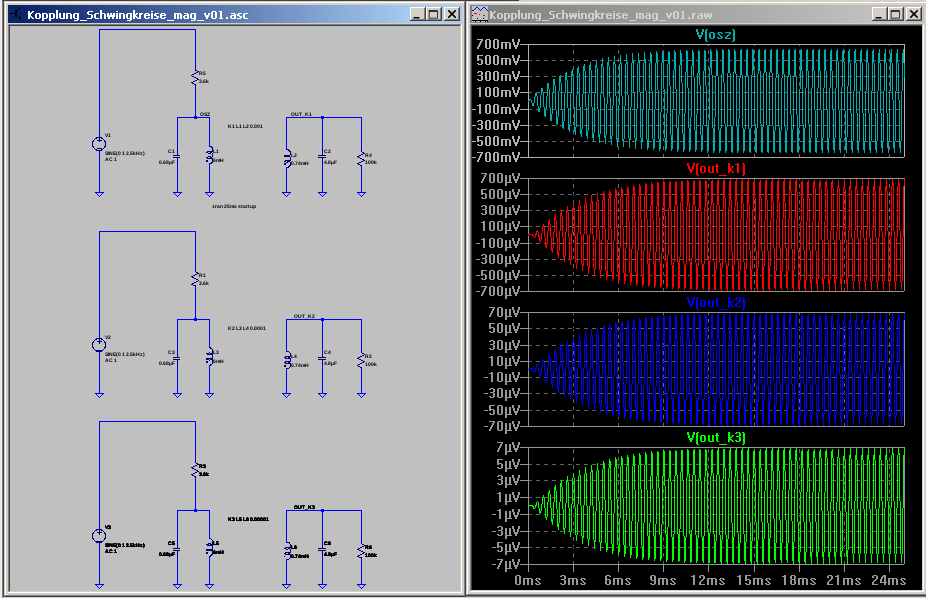This screenshot has height=598, width=926.
Task: Click resistor R5 in the schematic
Action: [x=195, y=77]
